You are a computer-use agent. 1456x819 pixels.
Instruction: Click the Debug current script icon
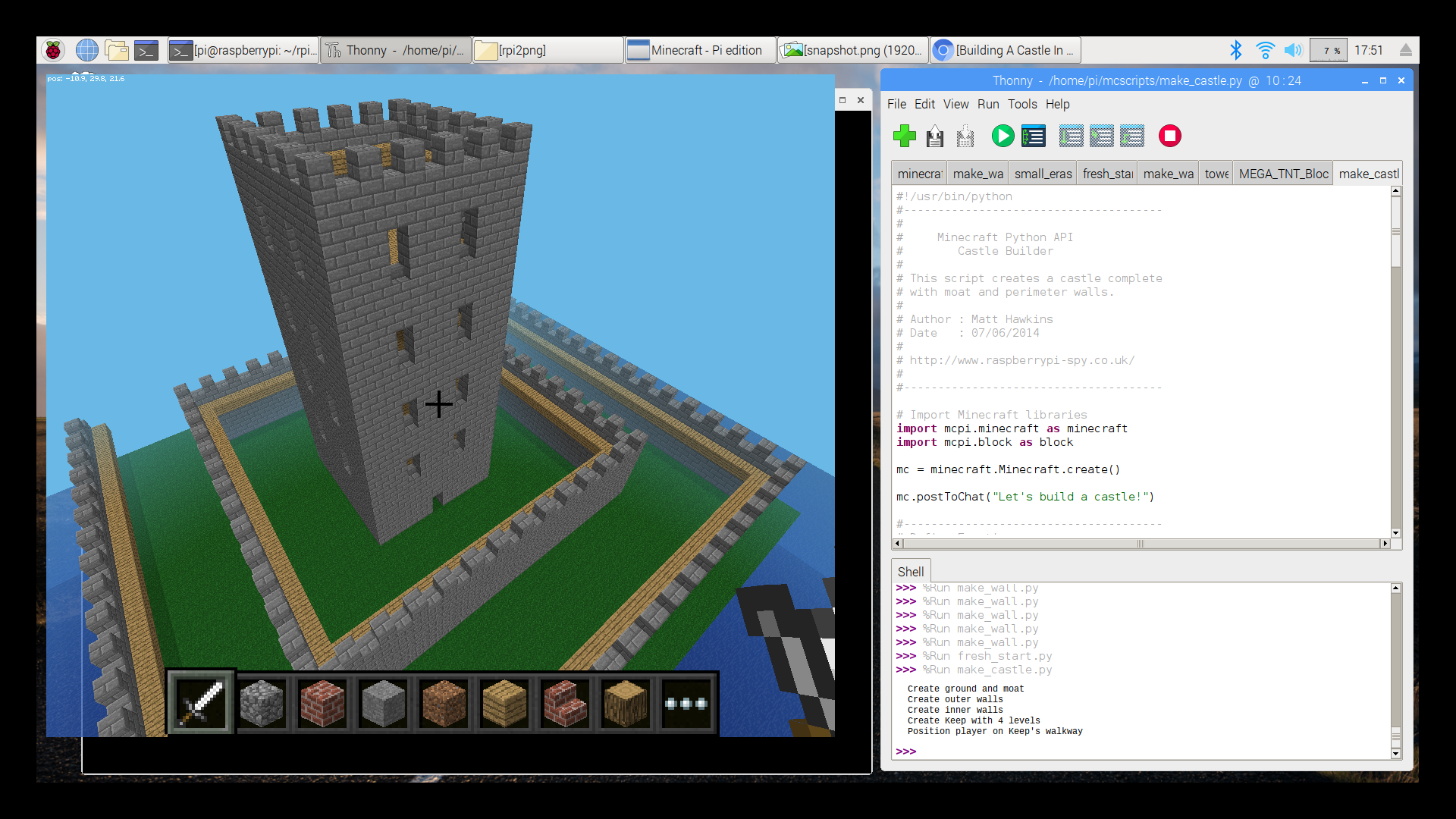pyautogui.click(x=1034, y=136)
